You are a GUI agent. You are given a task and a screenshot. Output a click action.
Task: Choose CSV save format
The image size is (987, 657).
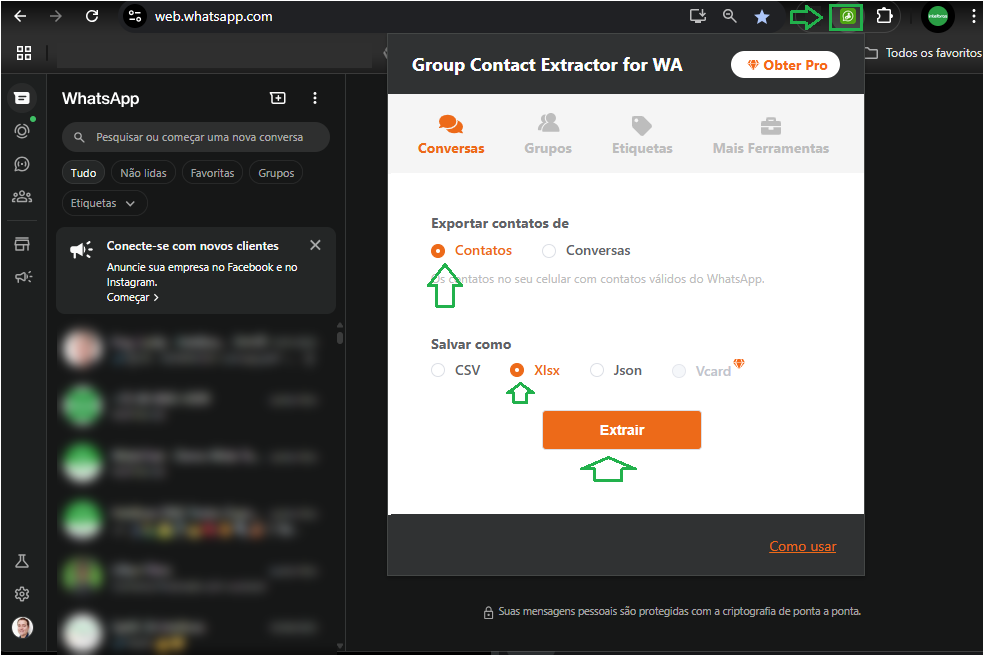438,371
